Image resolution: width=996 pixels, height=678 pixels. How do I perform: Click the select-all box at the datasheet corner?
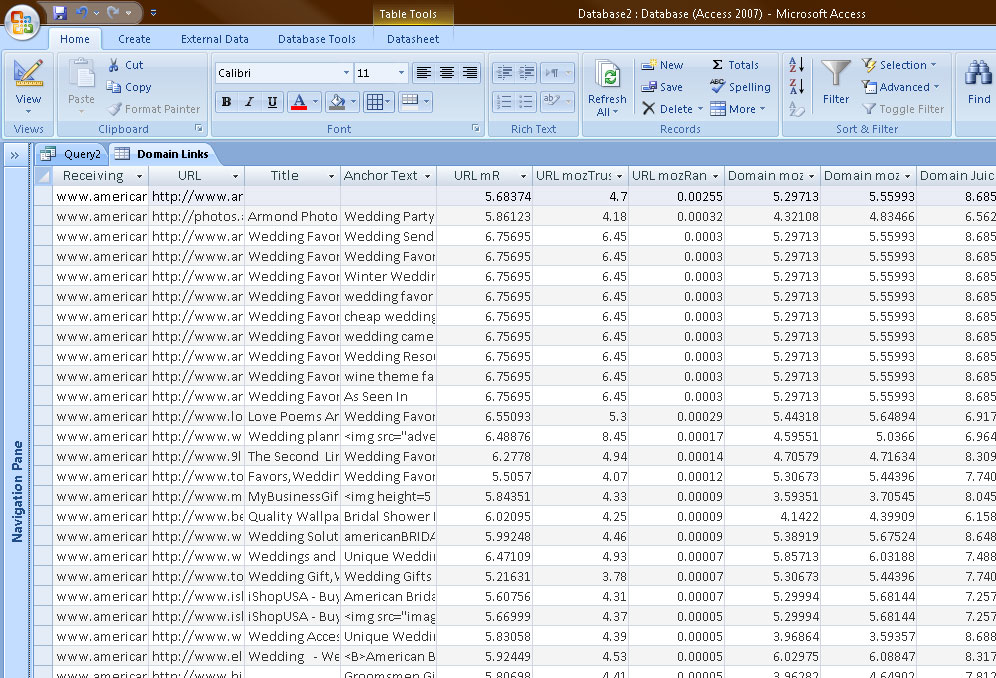point(43,176)
